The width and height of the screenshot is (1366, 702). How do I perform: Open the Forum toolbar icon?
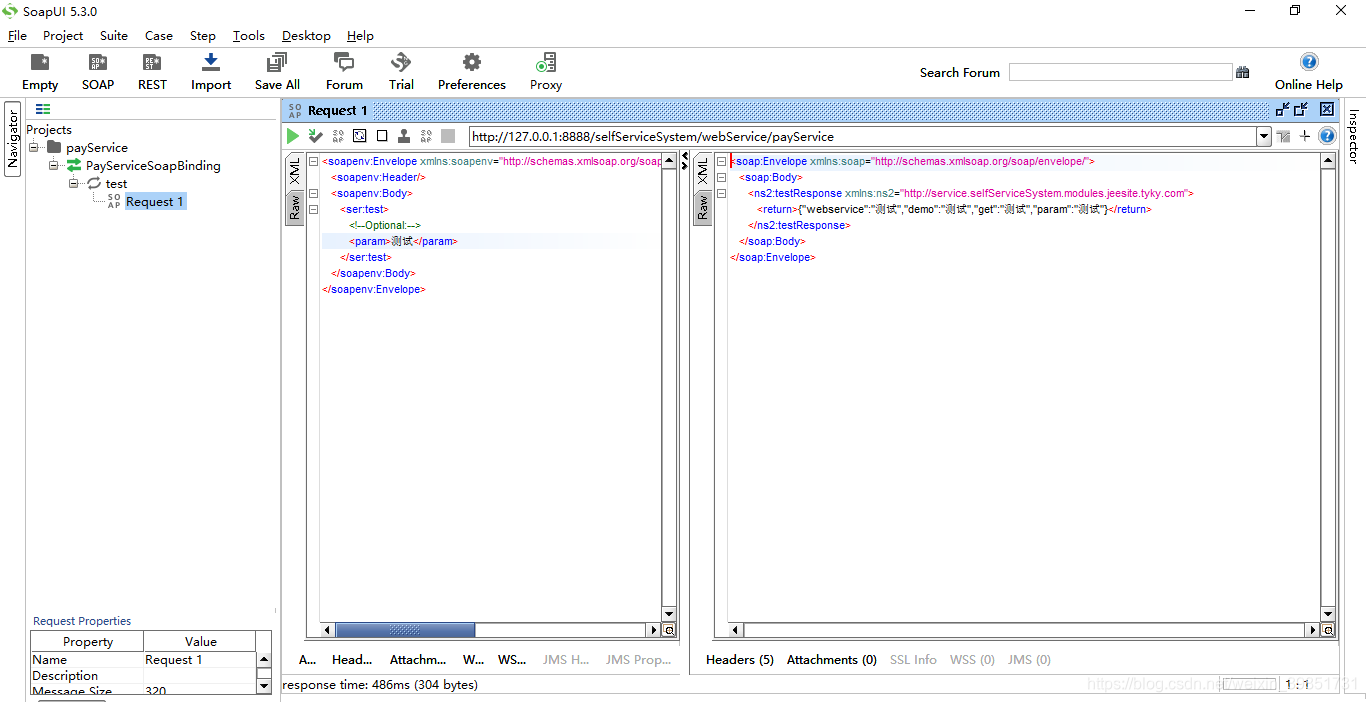pyautogui.click(x=344, y=63)
